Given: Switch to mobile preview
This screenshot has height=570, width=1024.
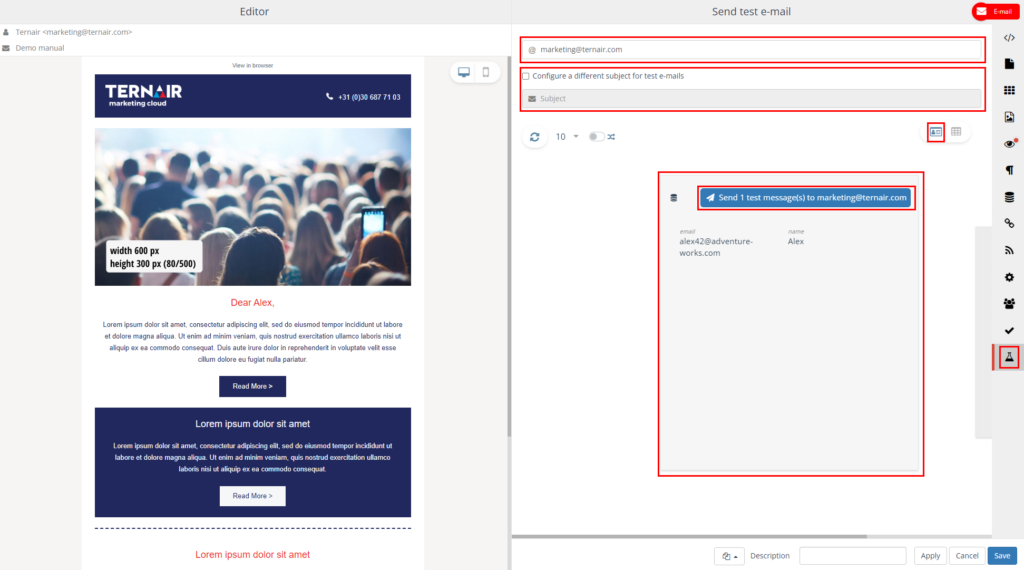Looking at the screenshot, I should (x=486, y=72).
